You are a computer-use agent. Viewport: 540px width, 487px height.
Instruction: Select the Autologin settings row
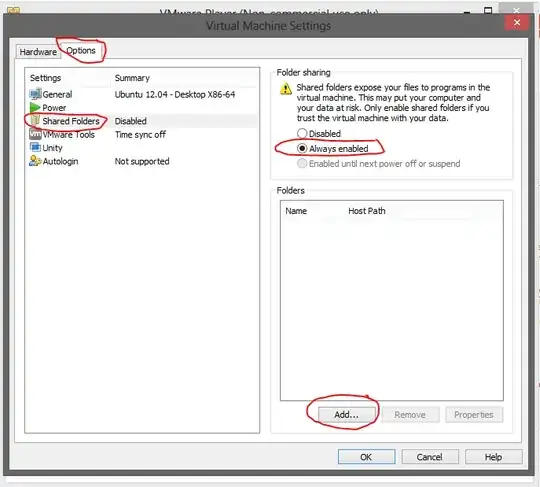pyautogui.click(x=142, y=161)
